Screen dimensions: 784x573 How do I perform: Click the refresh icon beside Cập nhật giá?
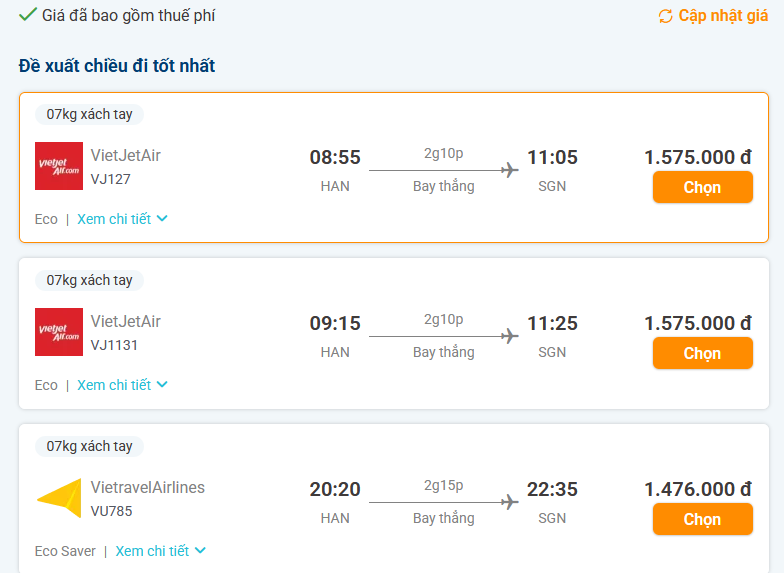point(666,16)
